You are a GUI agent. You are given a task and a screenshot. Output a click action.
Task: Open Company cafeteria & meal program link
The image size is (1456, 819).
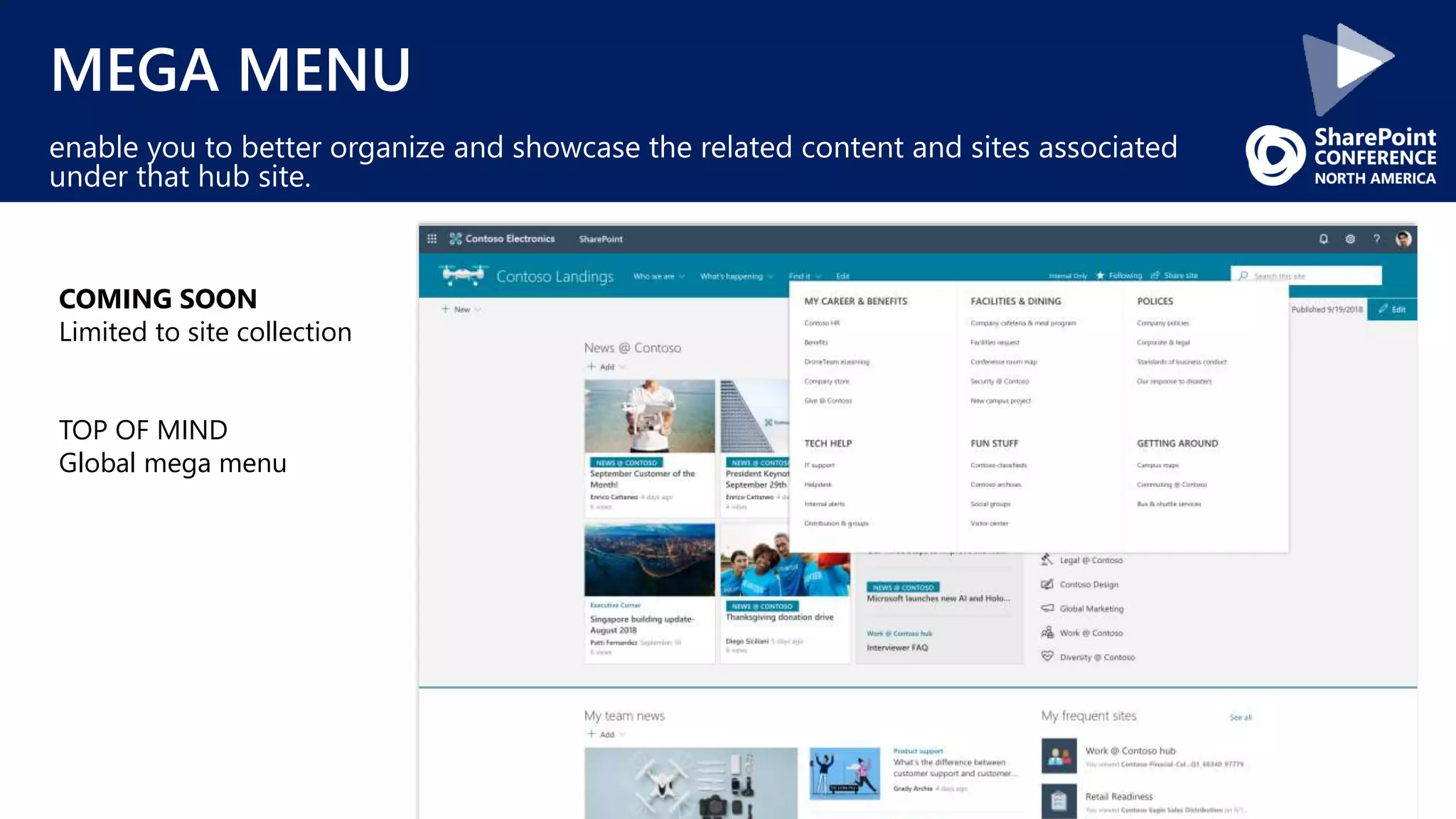(x=1023, y=323)
